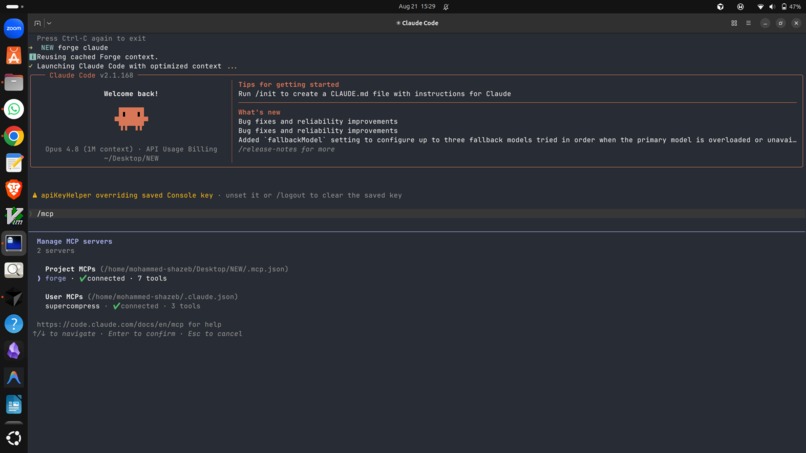Click the Claude Code window title

click(x=417, y=23)
